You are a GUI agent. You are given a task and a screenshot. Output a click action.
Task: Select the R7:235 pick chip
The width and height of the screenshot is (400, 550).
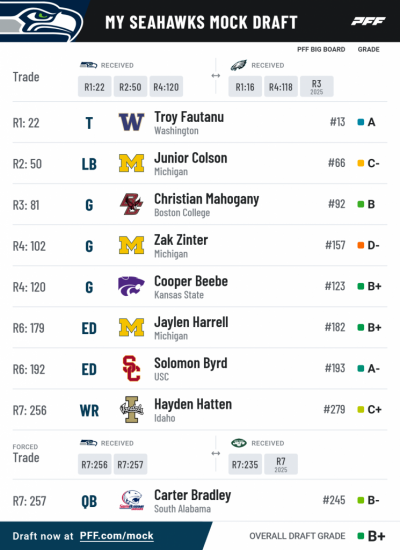(245, 464)
